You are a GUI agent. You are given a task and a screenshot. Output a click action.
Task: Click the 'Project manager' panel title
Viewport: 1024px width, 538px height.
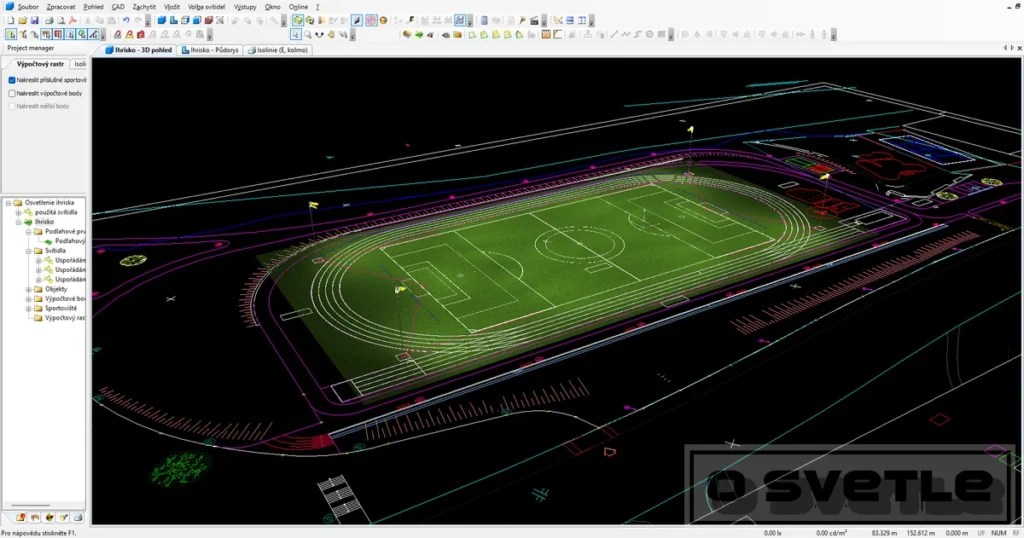[x=31, y=48]
